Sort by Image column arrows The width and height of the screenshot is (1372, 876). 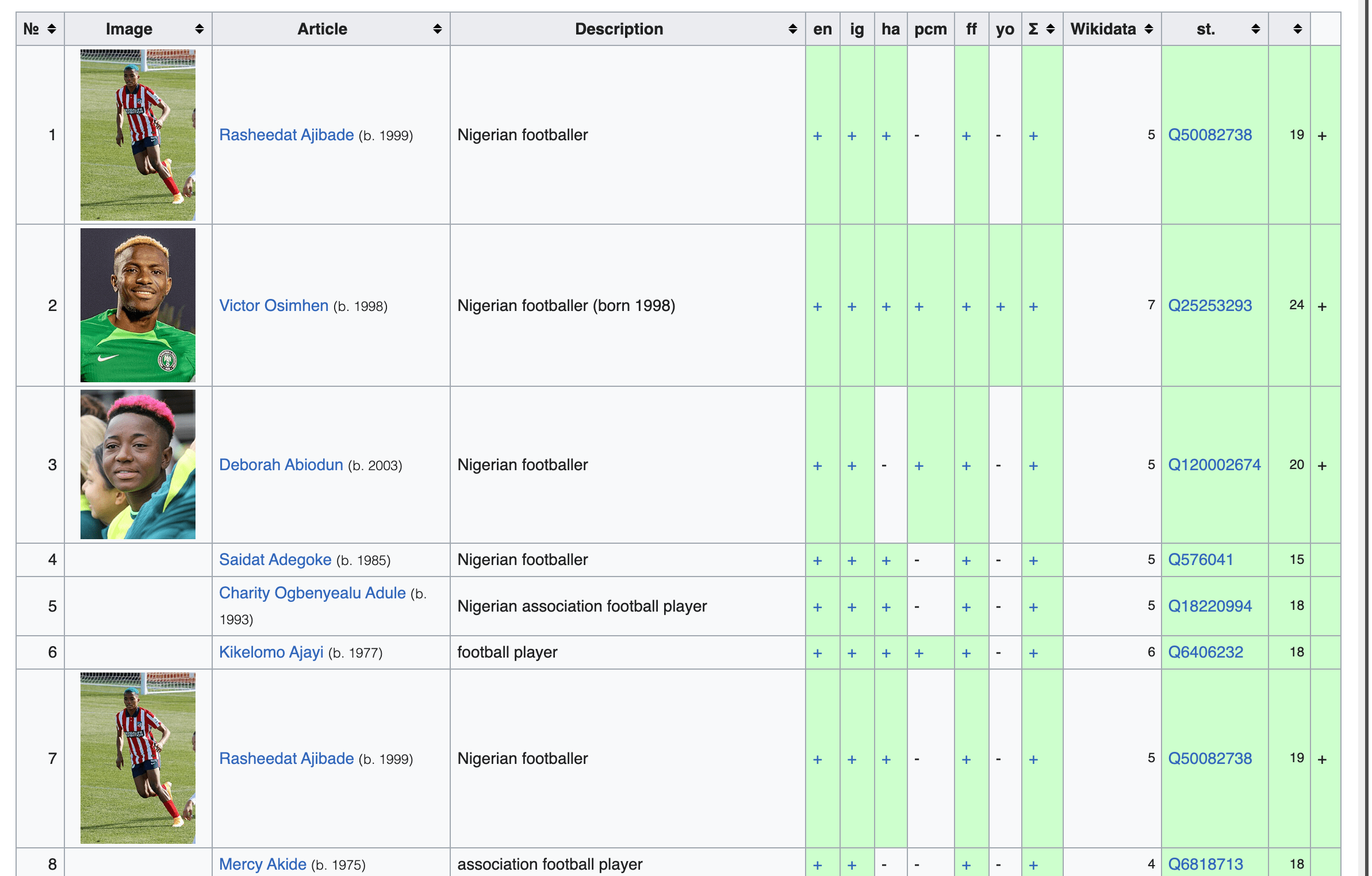(x=199, y=29)
